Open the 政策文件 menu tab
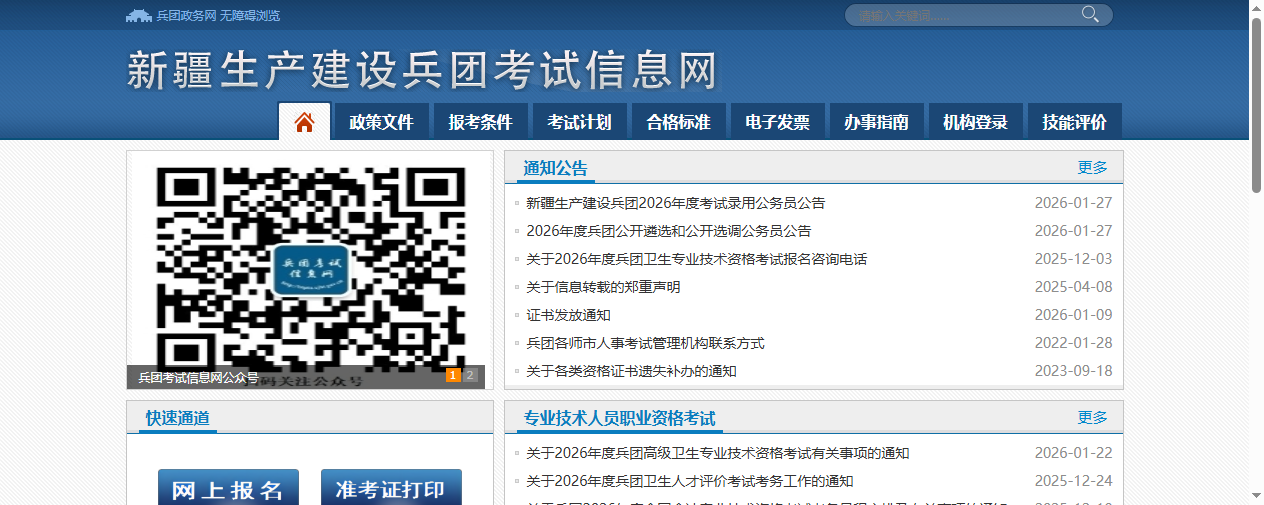 381,122
